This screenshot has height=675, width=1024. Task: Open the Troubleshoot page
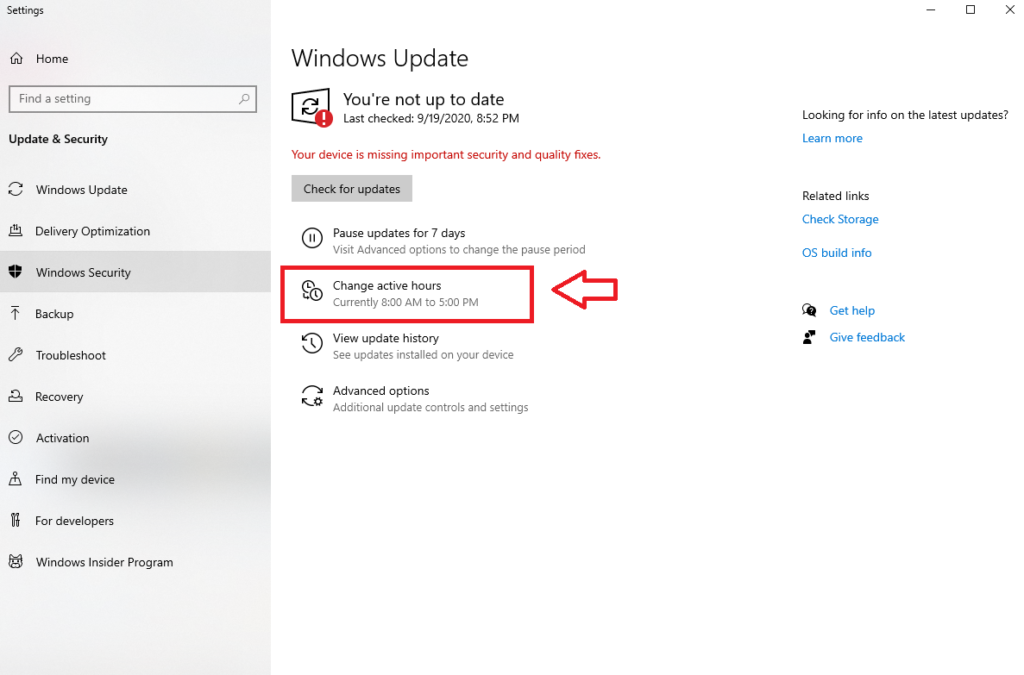click(x=135, y=354)
